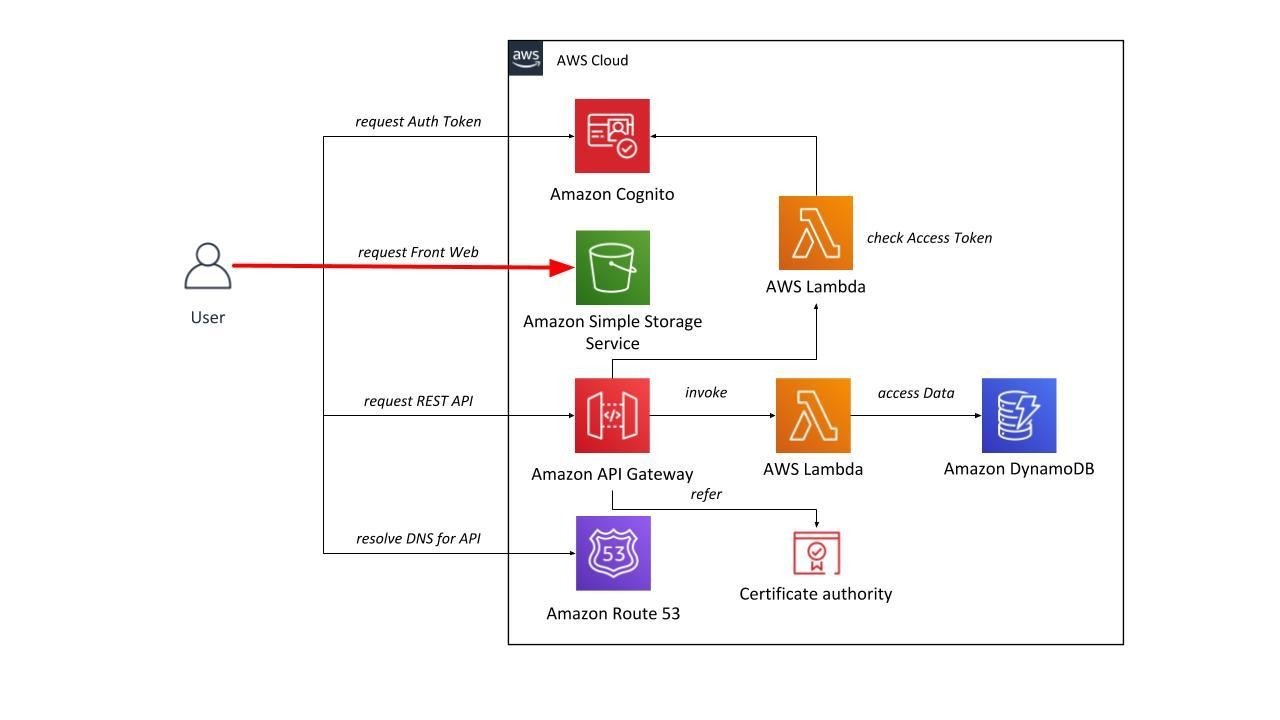The image size is (1280, 720).
Task: Select the 'request REST API' label
Action: pos(418,401)
